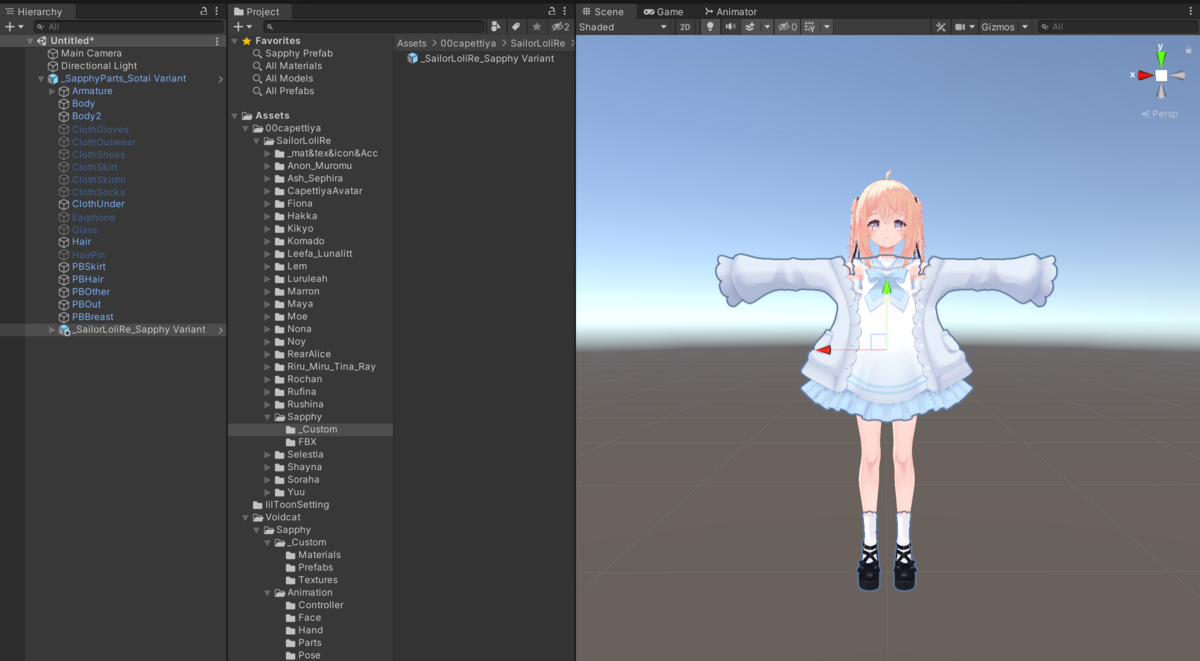Viewport: 1200px width, 661px height.
Task: Select the PBBreast object in Hierarchy
Action: pyautogui.click(x=92, y=317)
